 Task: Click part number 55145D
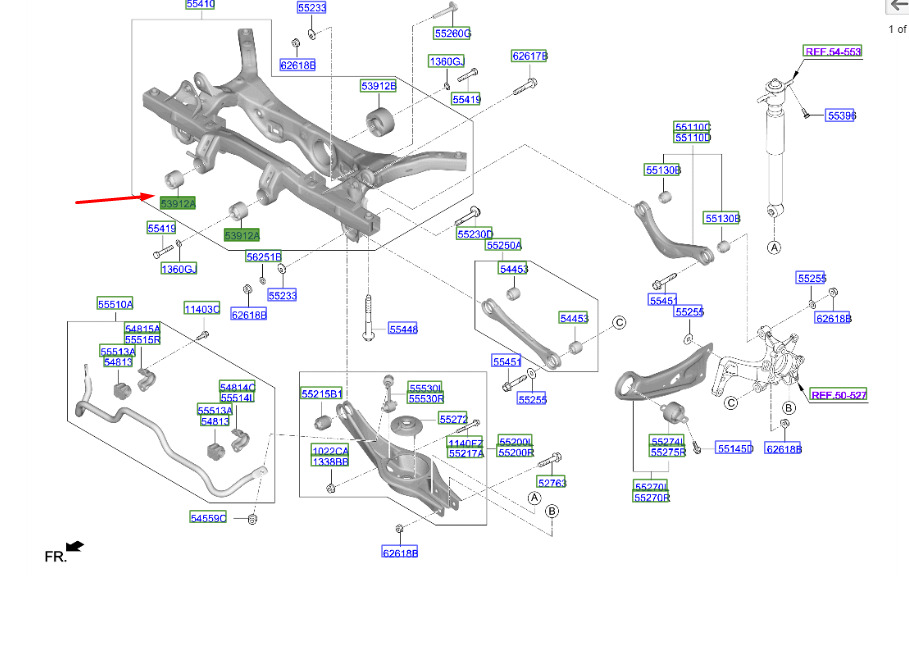(735, 448)
